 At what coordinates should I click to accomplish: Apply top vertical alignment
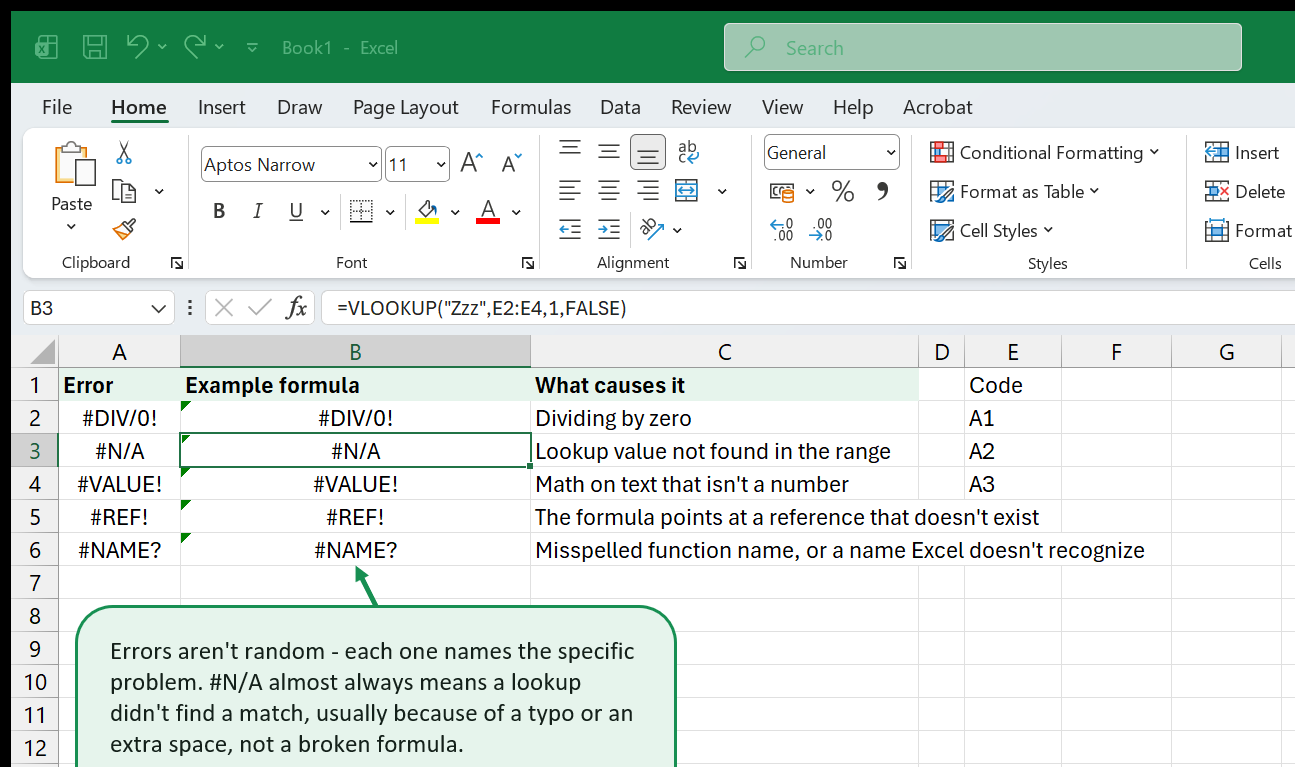570,151
